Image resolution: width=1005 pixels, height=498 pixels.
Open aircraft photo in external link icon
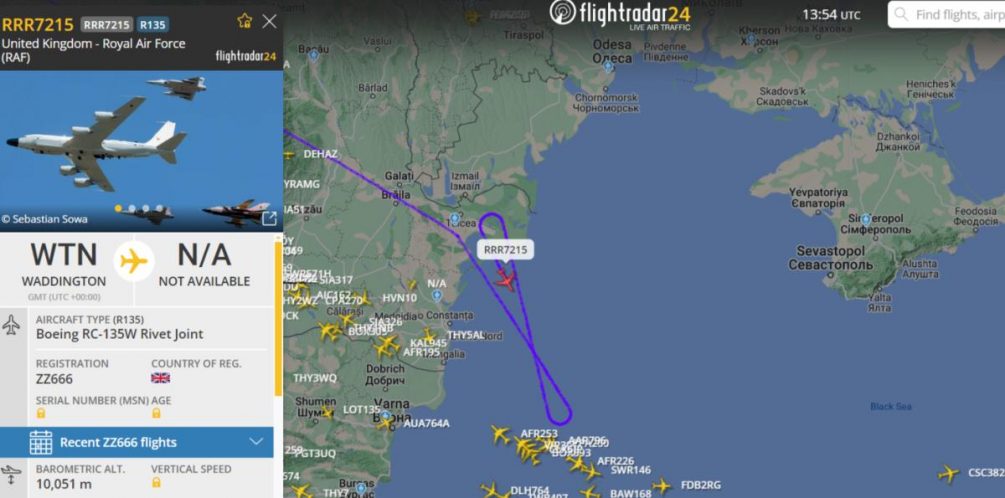[270, 219]
